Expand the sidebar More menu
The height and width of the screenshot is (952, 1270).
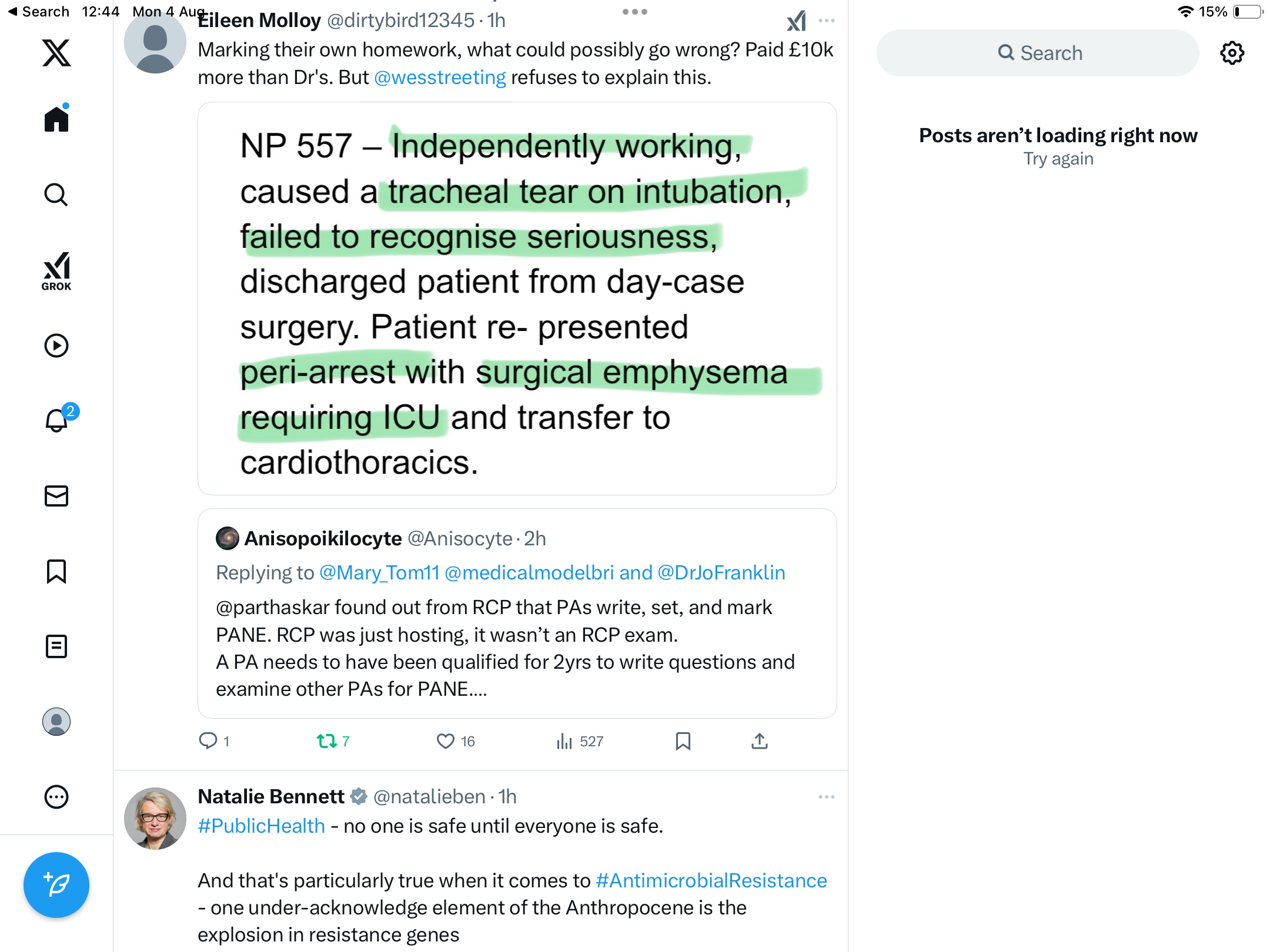[56, 797]
